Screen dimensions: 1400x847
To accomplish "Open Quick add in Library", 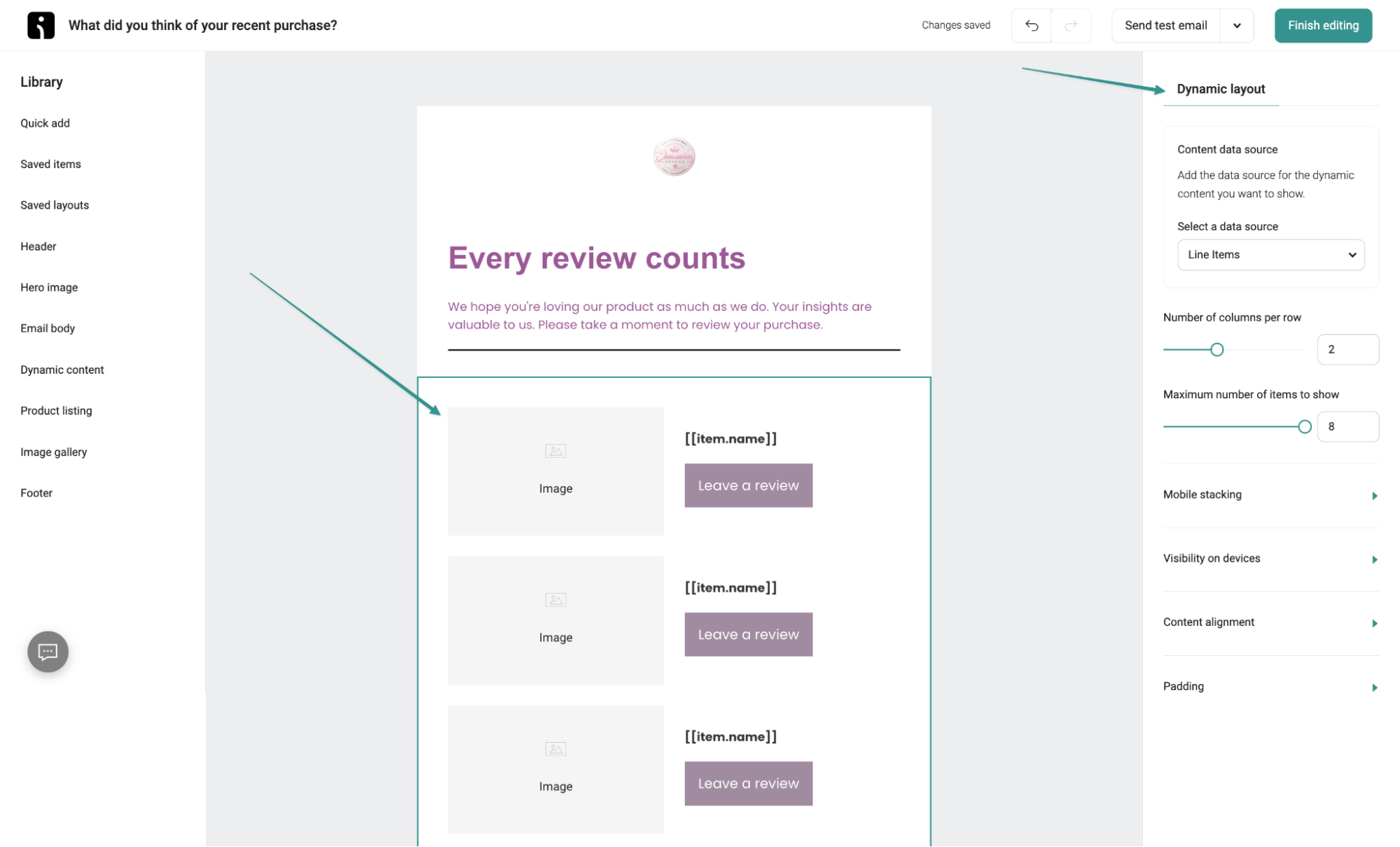I will click(45, 123).
